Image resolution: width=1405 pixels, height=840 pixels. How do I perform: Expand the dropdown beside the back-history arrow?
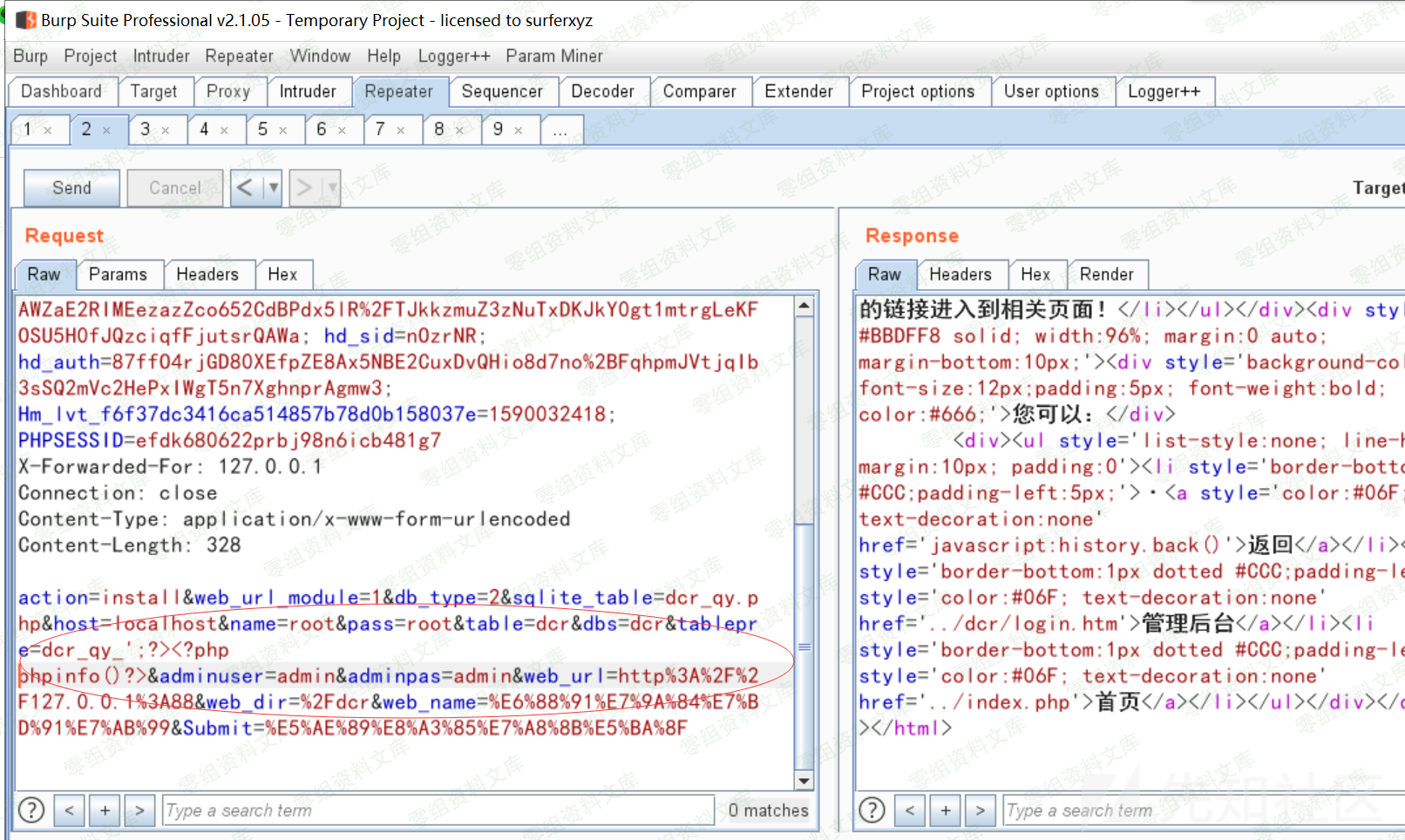pos(273,186)
